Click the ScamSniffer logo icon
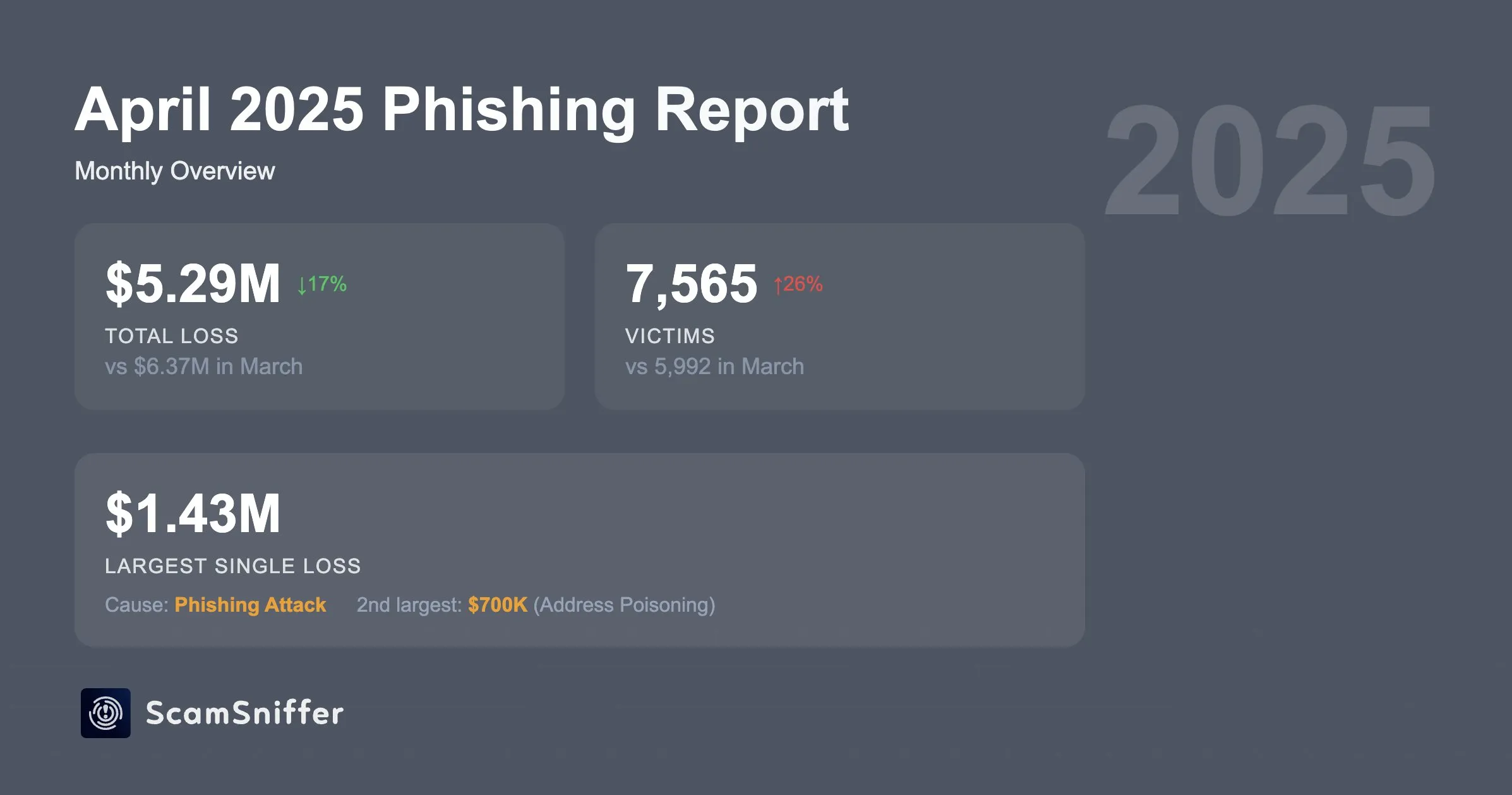1512x795 pixels. coord(105,713)
